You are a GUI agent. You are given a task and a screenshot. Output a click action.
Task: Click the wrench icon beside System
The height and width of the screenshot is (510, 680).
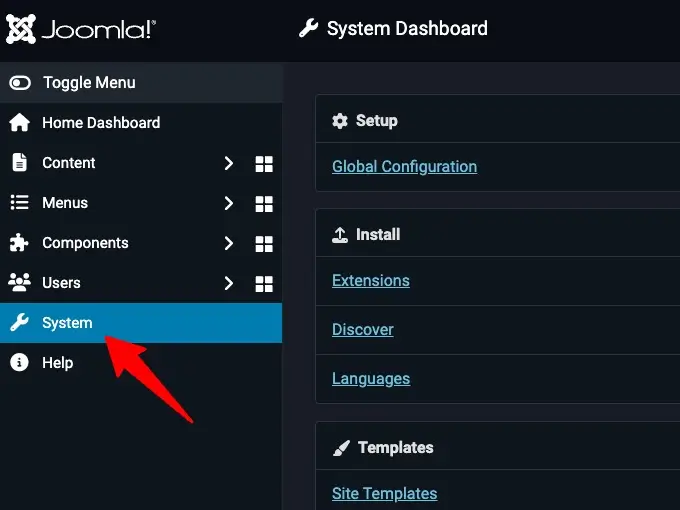[20, 322]
